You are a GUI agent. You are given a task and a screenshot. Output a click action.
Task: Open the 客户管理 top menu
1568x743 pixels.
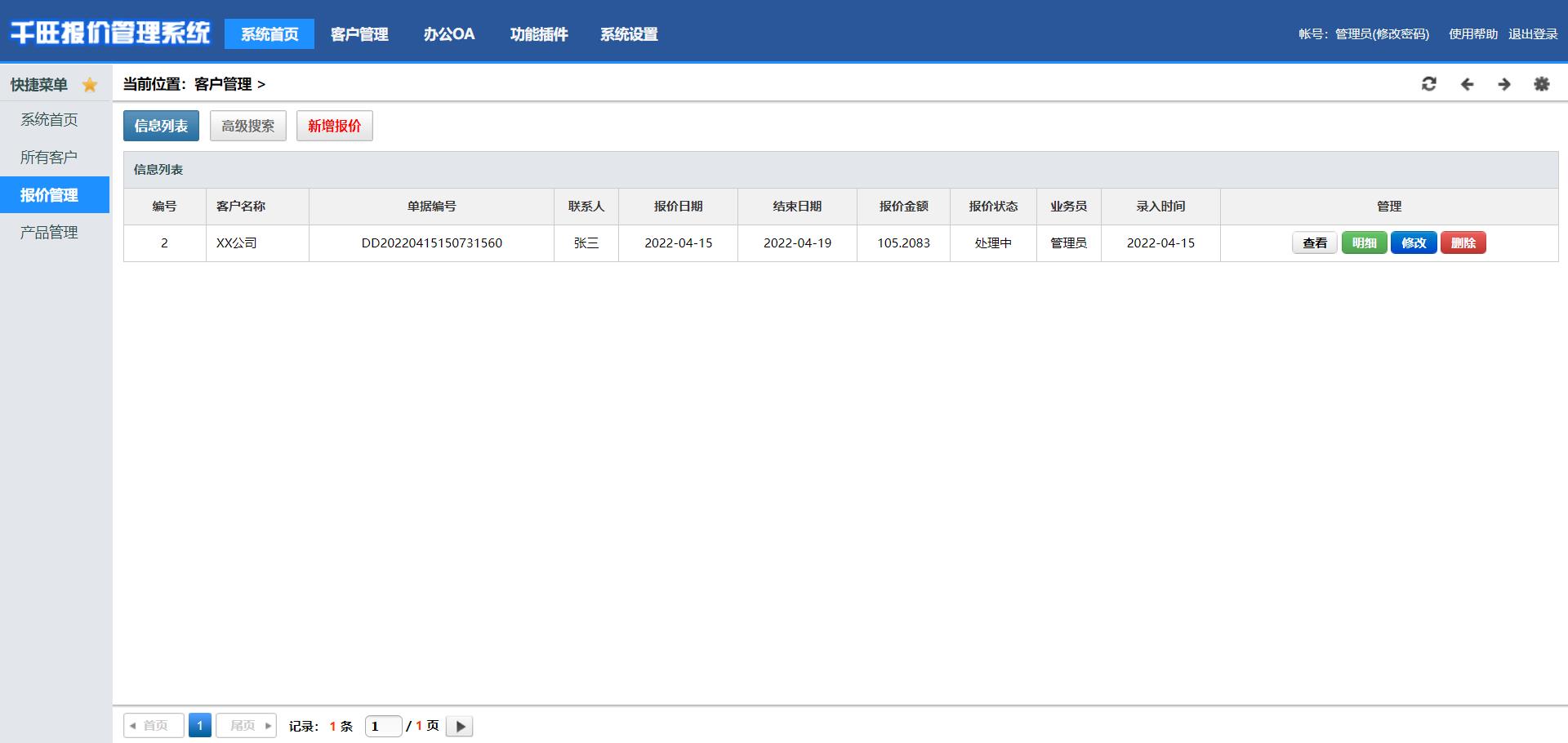pyautogui.click(x=359, y=34)
